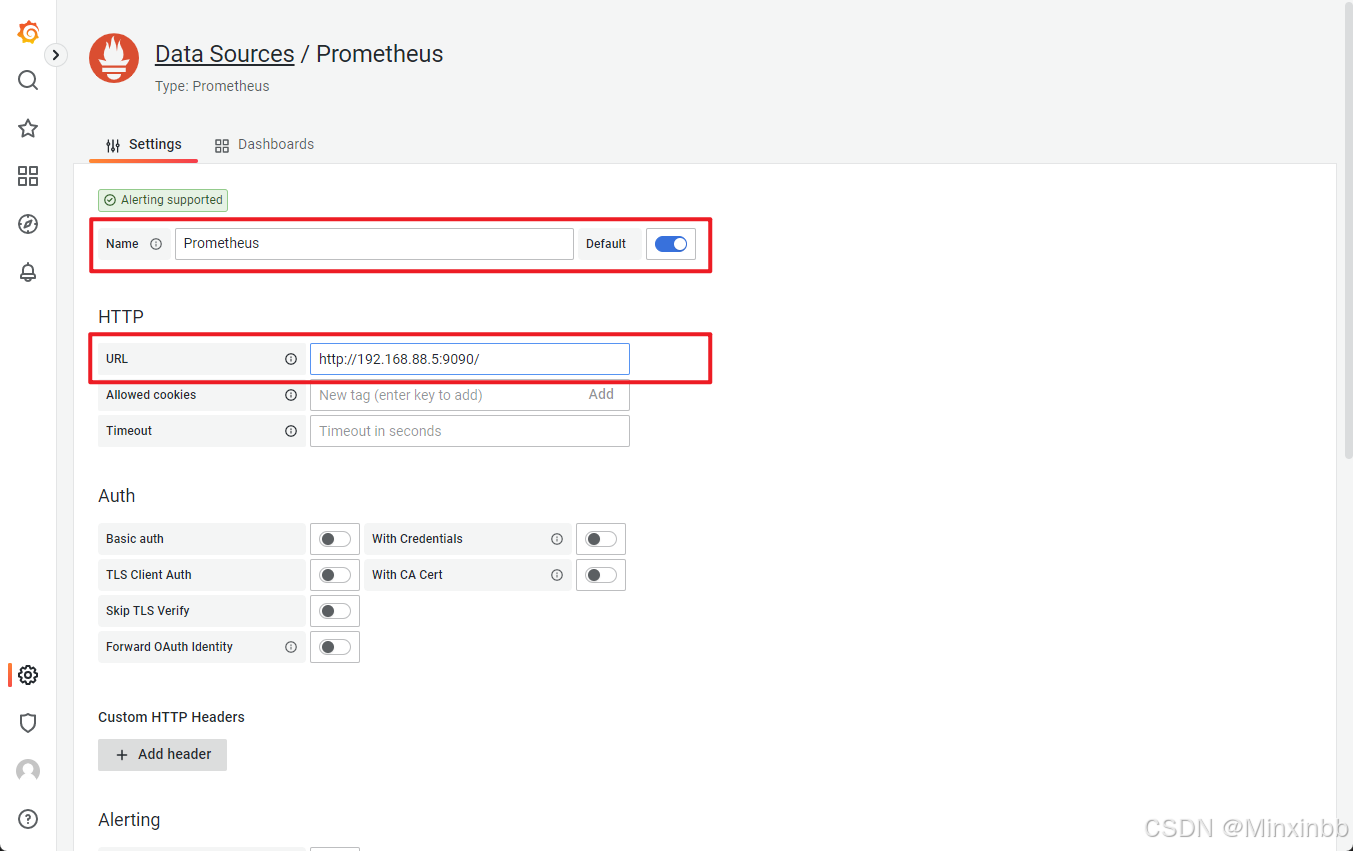The image size is (1353, 851).
Task: Open Server Admin shield icon
Action: point(28,723)
